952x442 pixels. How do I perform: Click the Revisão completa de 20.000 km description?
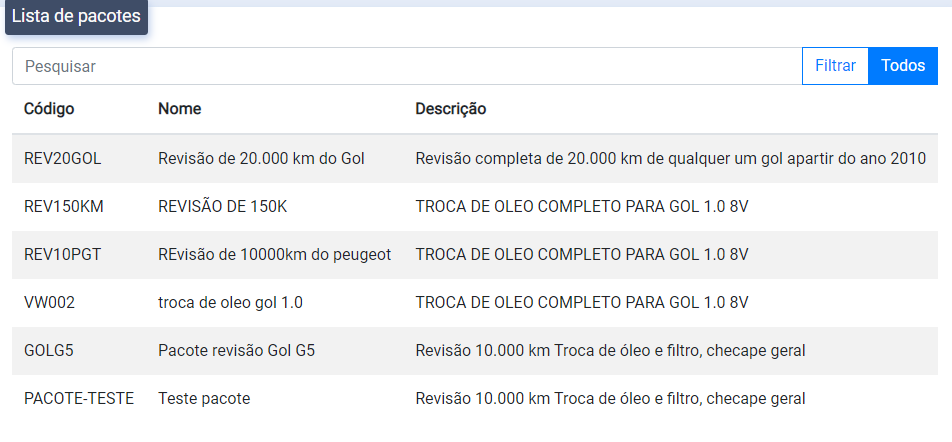(x=670, y=158)
